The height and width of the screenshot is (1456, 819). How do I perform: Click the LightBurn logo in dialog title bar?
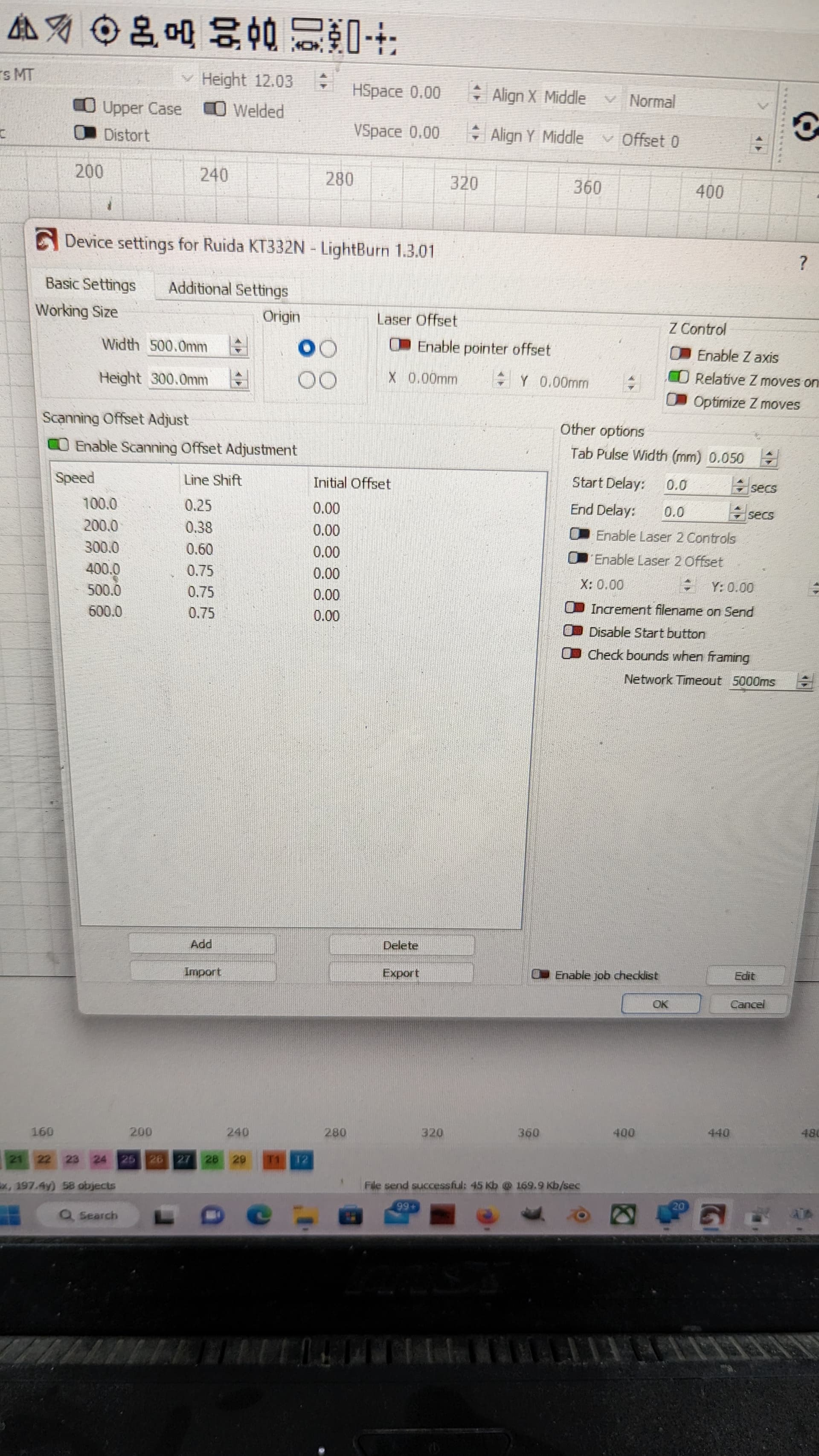tap(46, 240)
